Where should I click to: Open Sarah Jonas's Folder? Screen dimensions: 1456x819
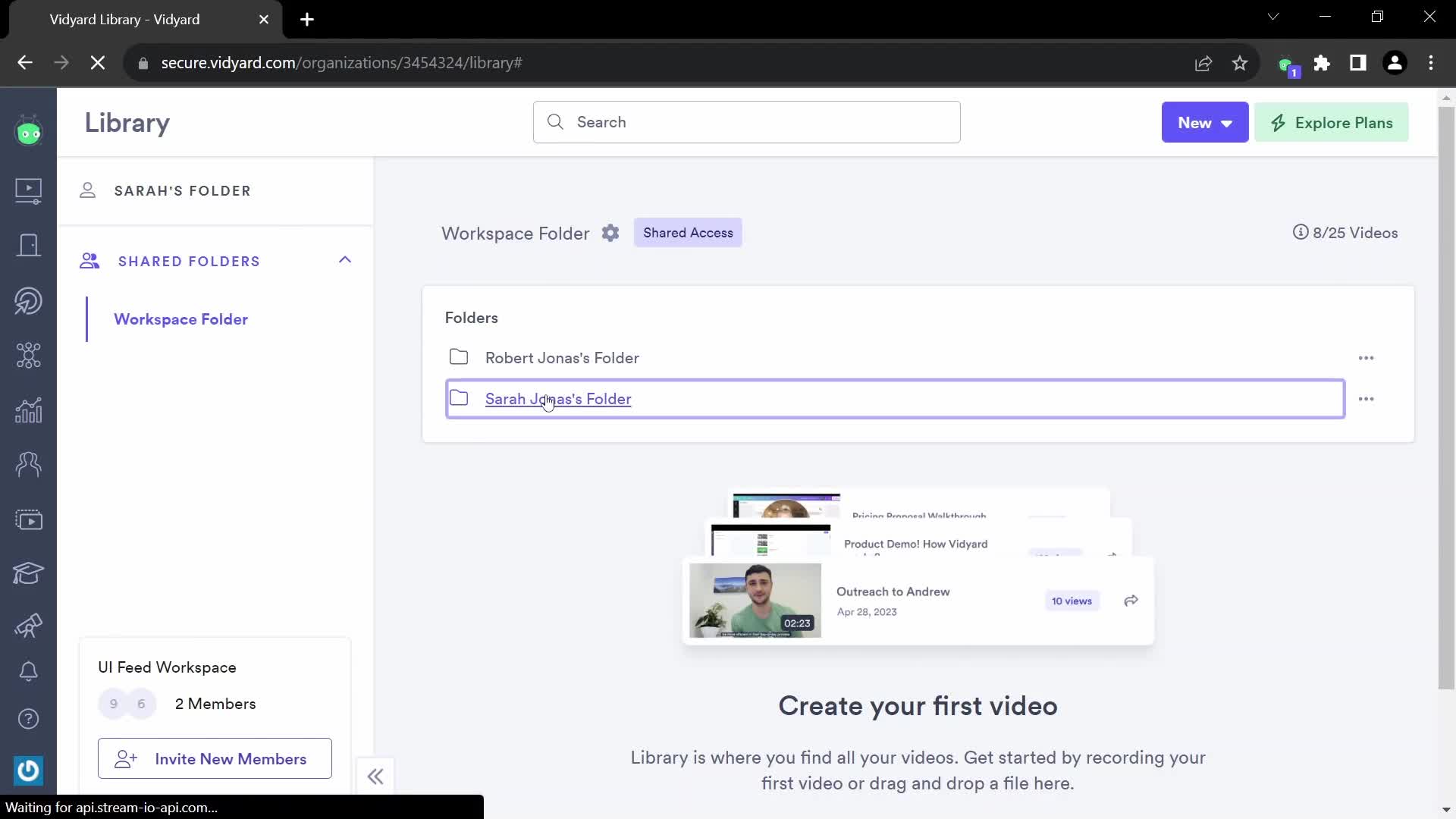pos(559,399)
